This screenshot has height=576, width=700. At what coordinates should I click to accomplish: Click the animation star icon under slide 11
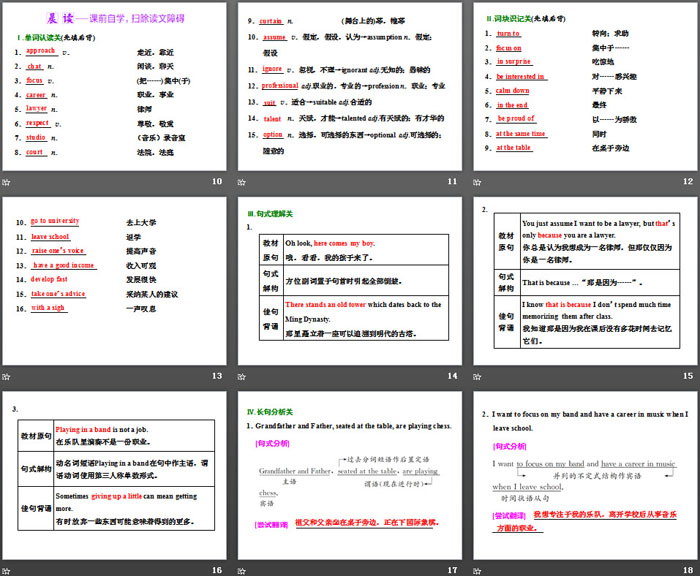(242, 182)
